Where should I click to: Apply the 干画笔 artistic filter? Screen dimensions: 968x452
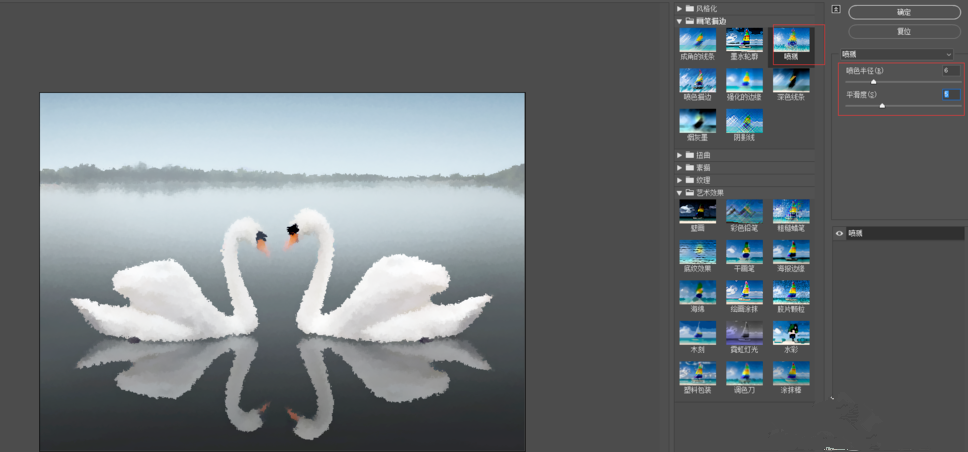(x=744, y=252)
